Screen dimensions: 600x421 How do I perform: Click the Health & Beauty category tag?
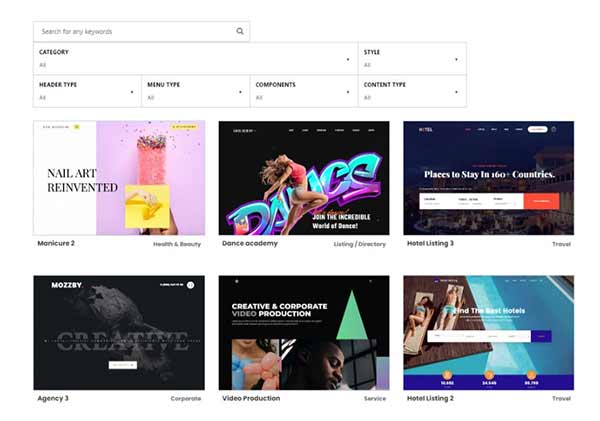point(178,243)
